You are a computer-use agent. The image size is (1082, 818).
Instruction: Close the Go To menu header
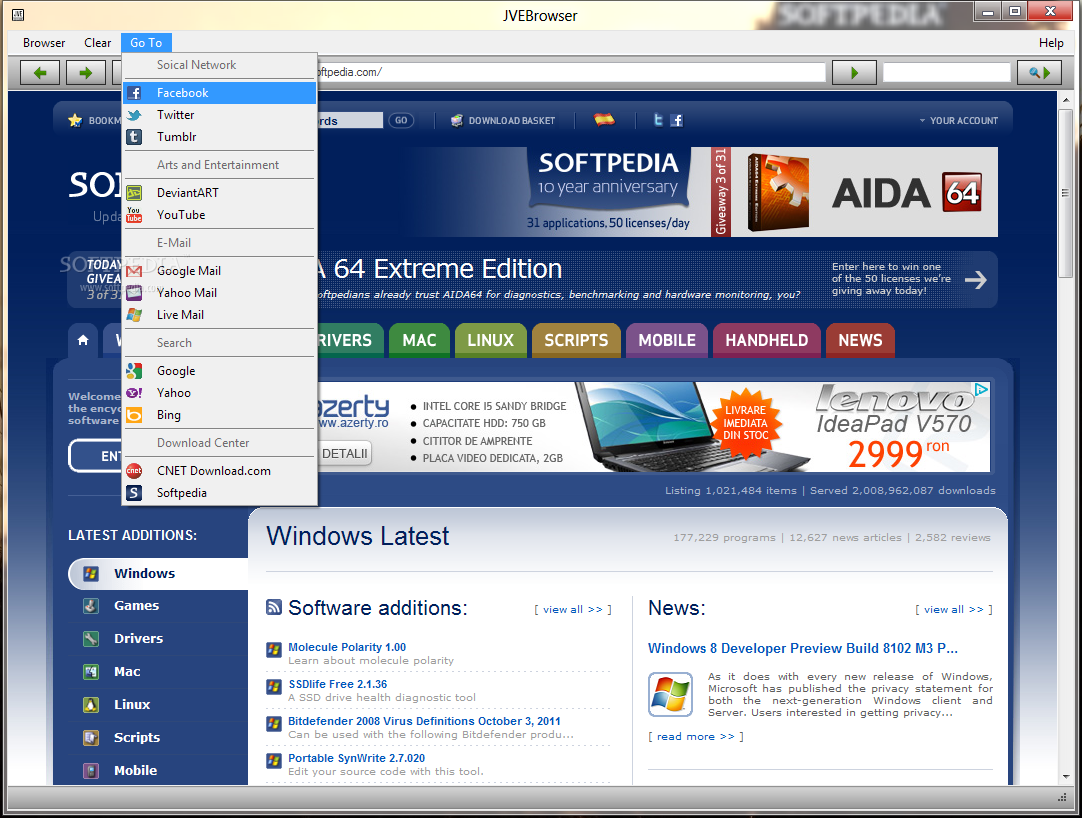(146, 43)
